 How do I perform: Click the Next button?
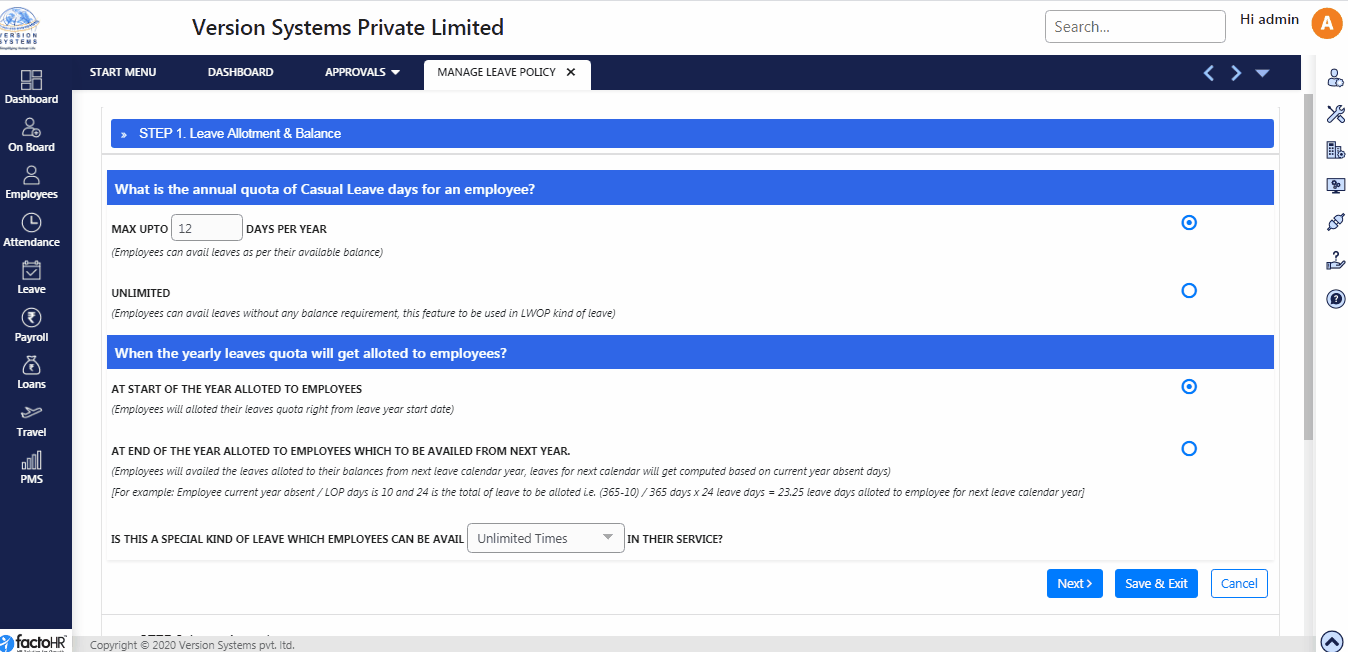1074,584
